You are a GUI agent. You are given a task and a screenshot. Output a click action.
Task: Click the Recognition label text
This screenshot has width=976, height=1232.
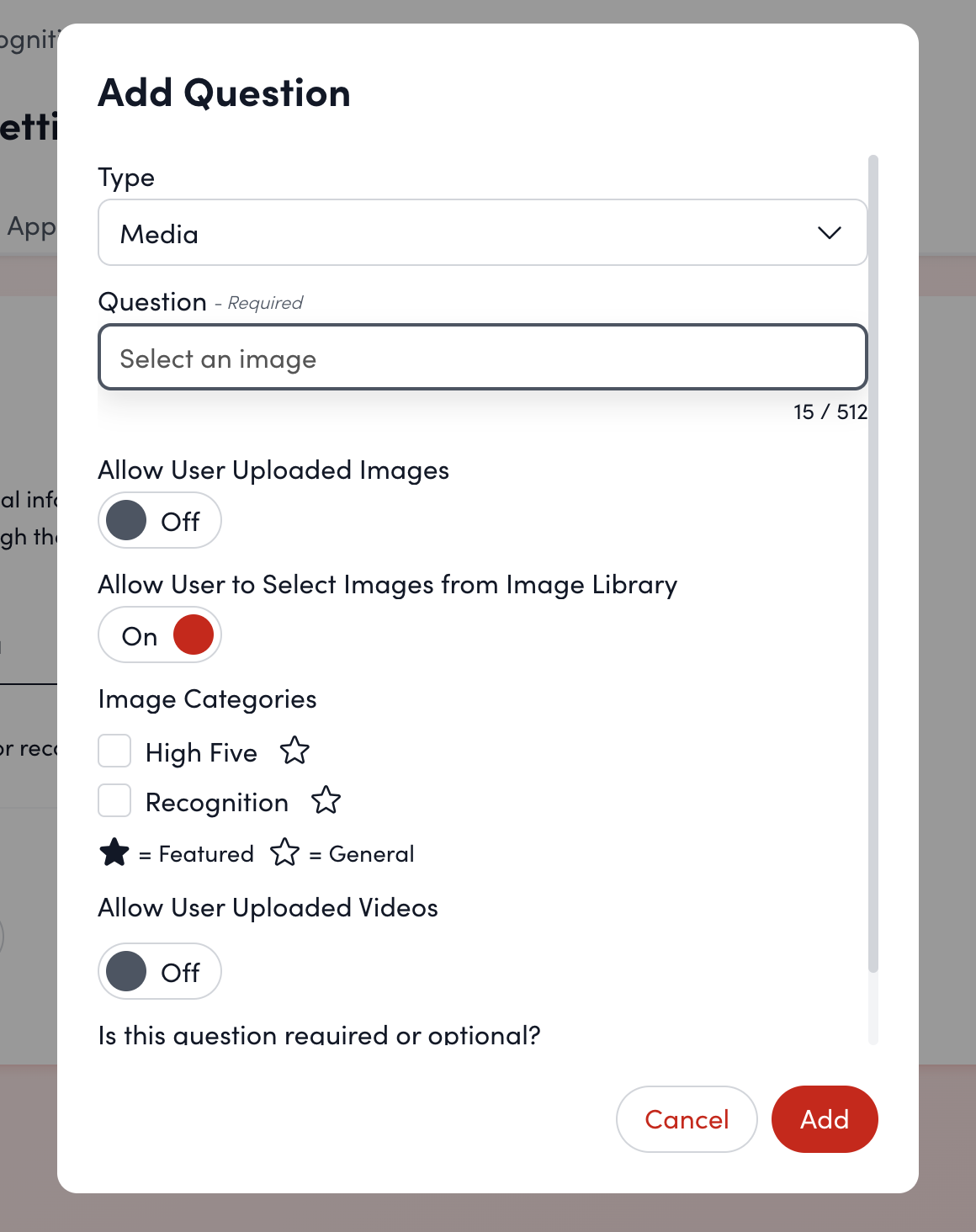216,803
